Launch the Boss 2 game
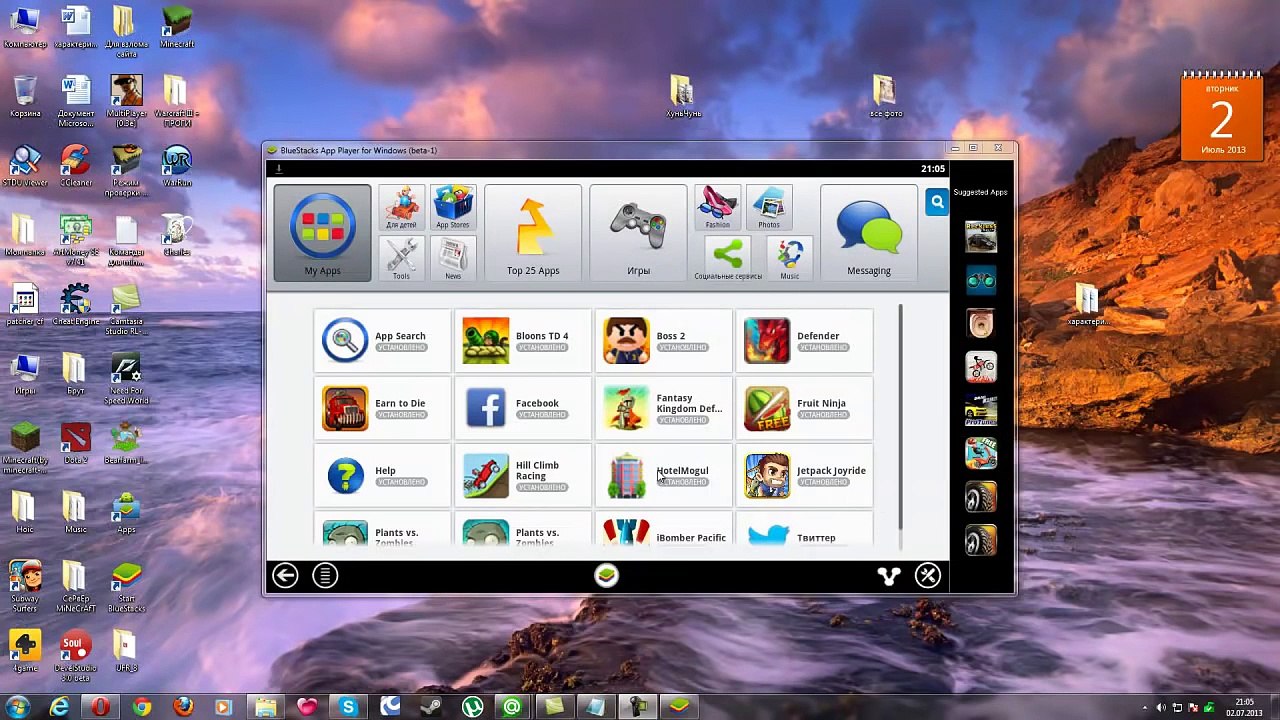This screenshot has width=1280, height=720. coord(664,341)
